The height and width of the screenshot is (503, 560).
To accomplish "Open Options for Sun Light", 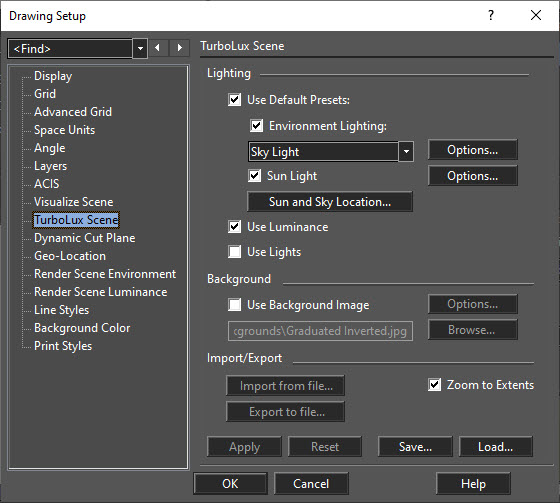I will [472, 176].
